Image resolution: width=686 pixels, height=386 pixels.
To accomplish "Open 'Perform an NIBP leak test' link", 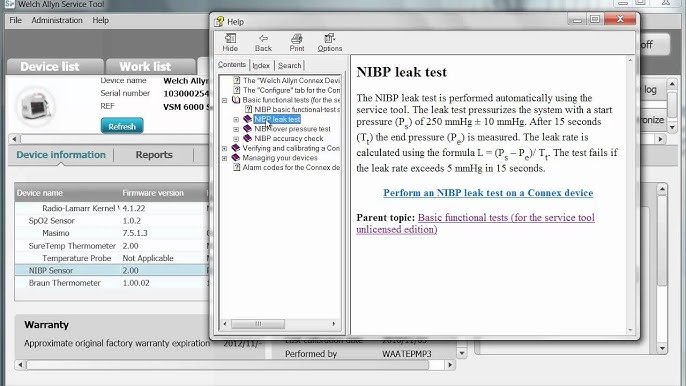I will (x=488, y=193).
